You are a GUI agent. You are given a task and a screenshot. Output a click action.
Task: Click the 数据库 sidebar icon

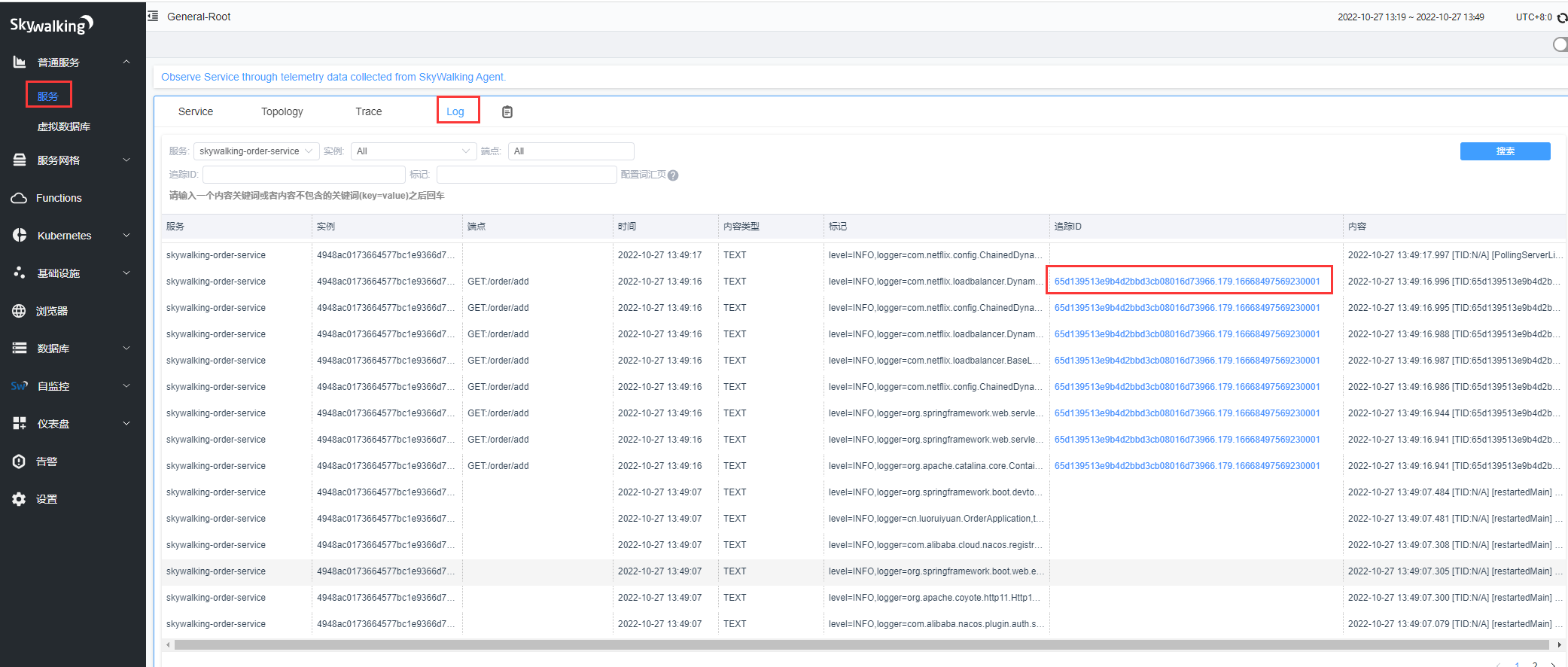tap(20, 348)
